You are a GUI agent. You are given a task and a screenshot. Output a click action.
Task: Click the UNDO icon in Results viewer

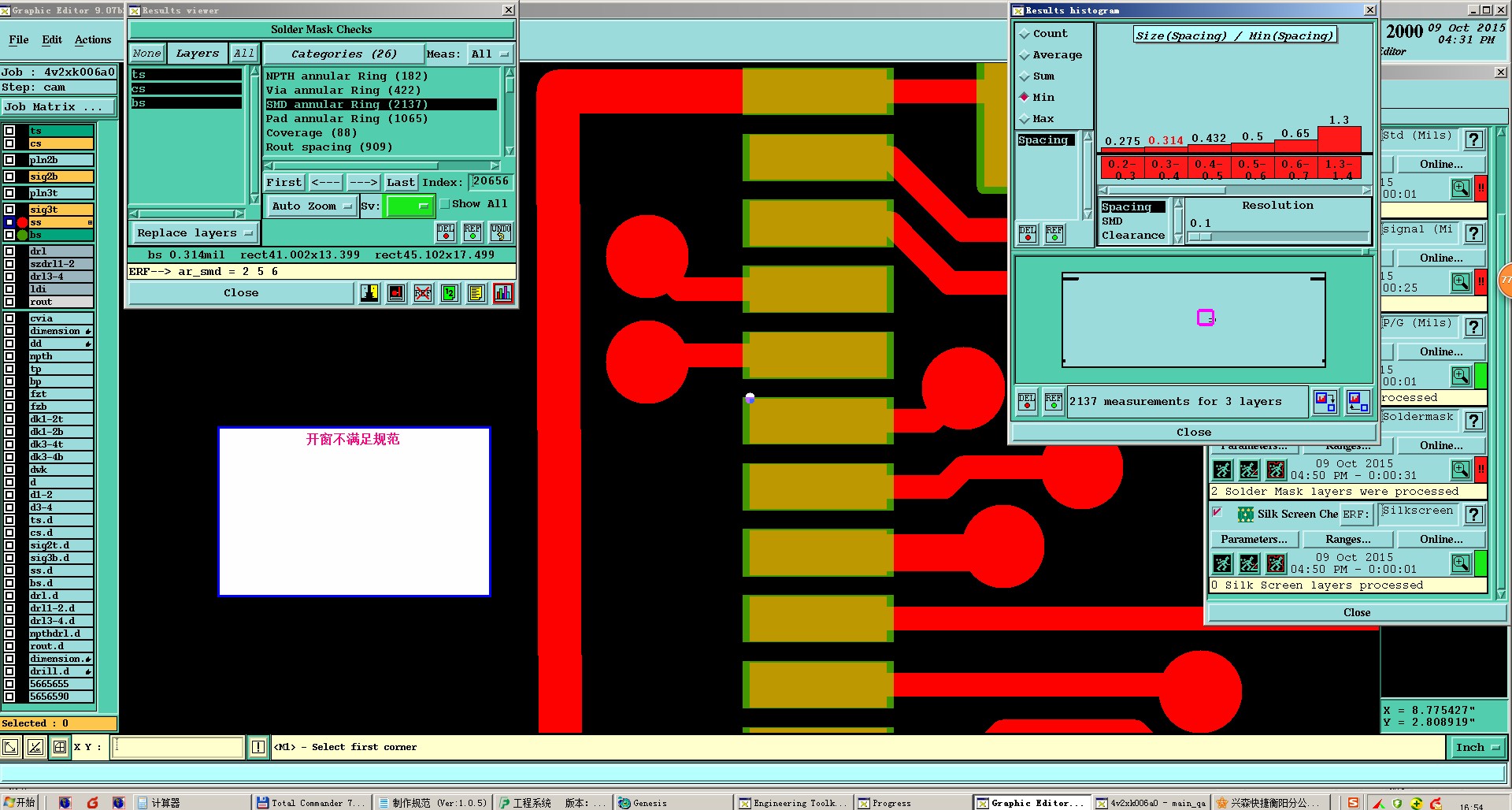(501, 232)
